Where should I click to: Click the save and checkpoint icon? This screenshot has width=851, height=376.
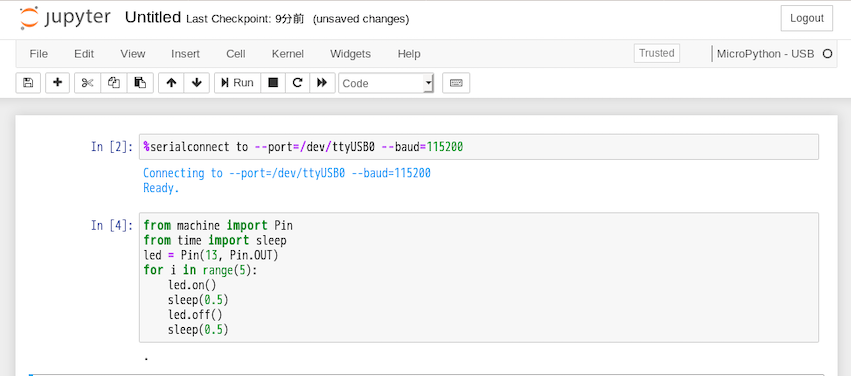pos(28,83)
